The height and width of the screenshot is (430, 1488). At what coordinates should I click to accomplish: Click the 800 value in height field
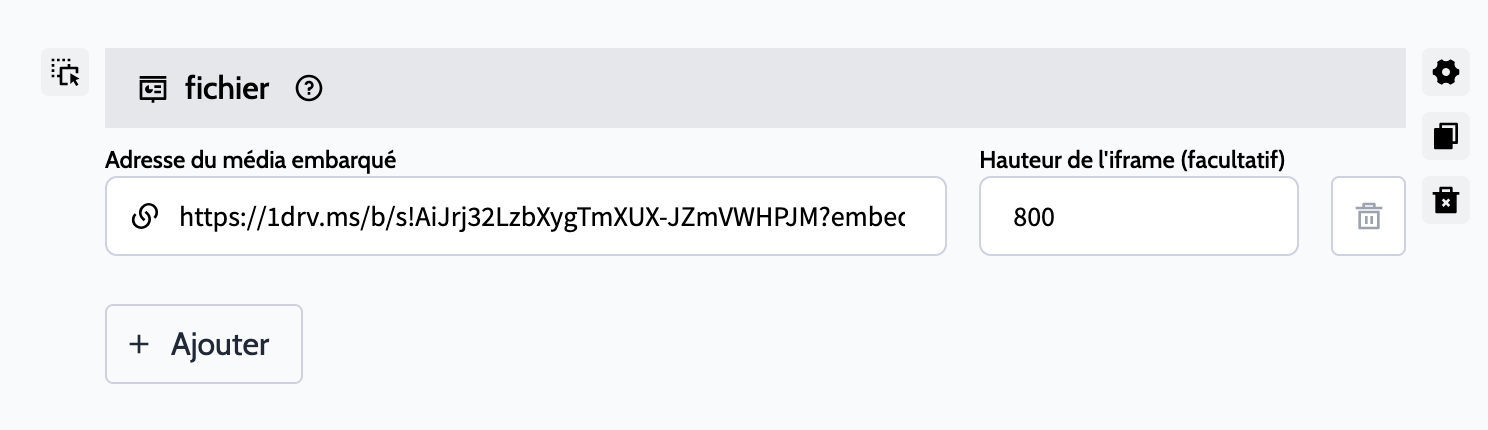coord(1033,216)
